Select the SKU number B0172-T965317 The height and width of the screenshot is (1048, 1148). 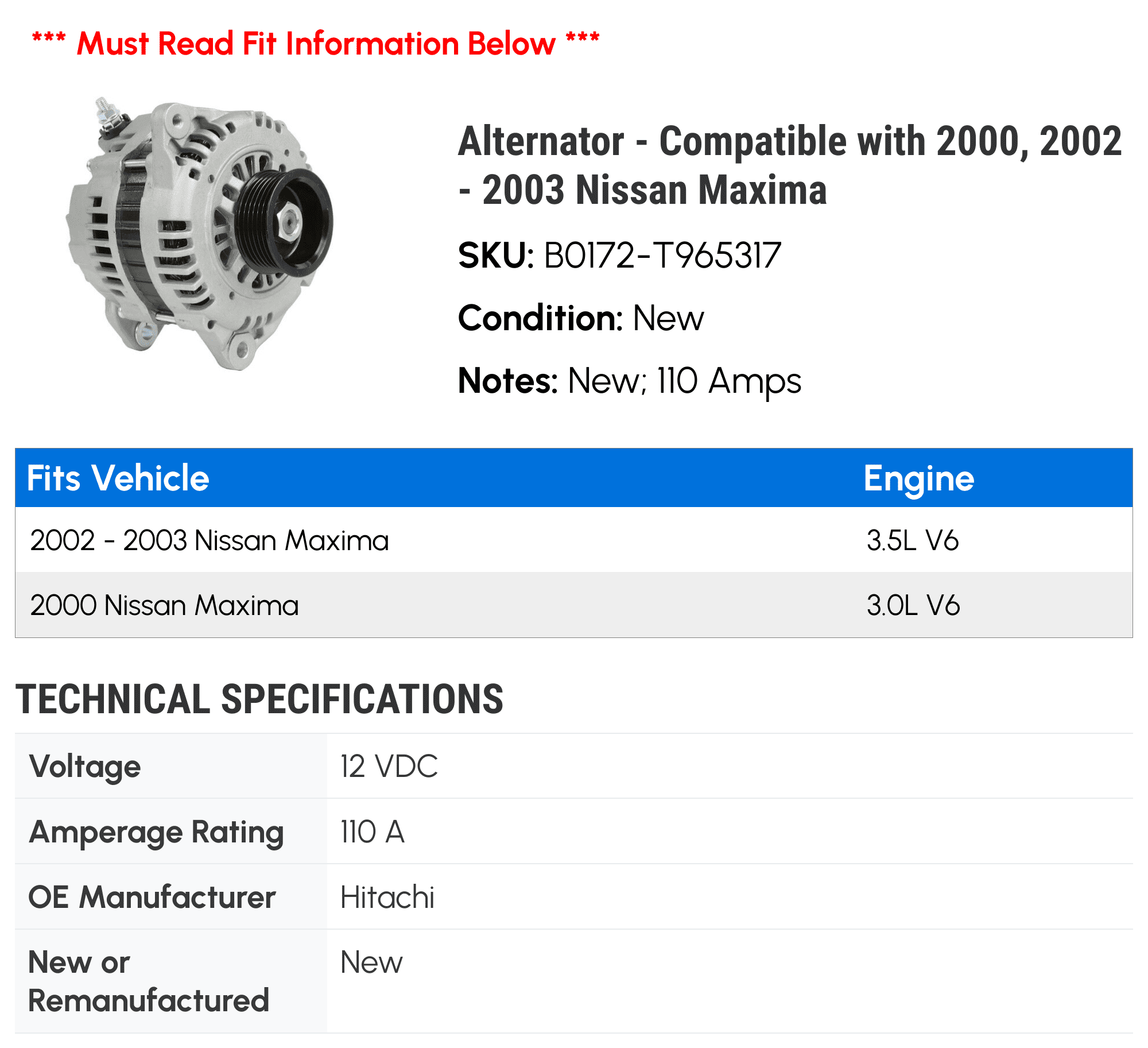[x=662, y=256]
